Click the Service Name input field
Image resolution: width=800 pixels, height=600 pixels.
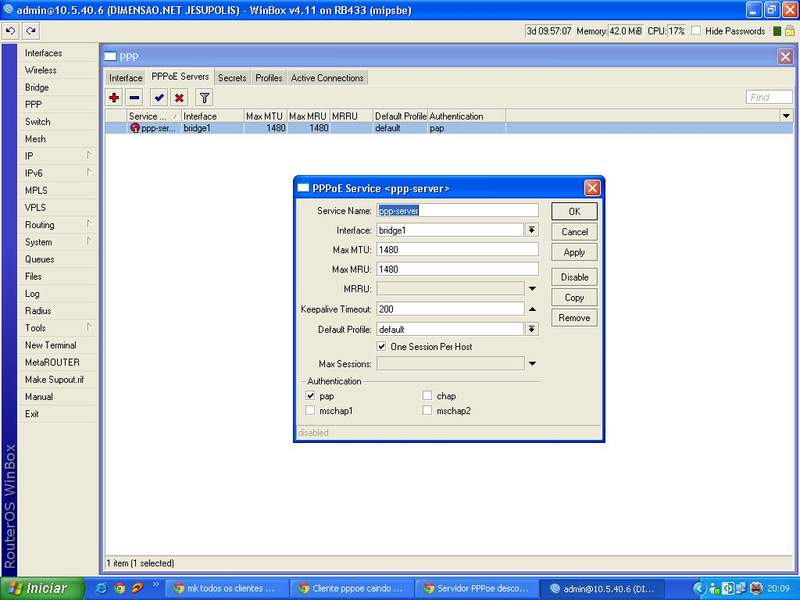click(x=457, y=210)
